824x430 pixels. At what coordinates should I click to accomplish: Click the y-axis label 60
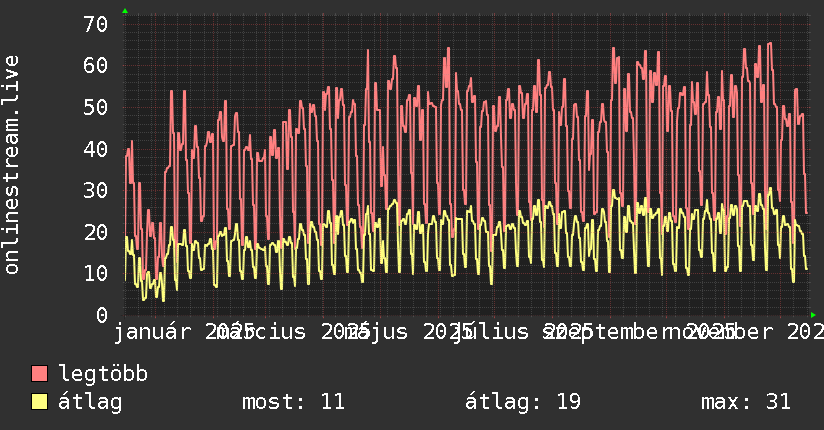[96, 66]
